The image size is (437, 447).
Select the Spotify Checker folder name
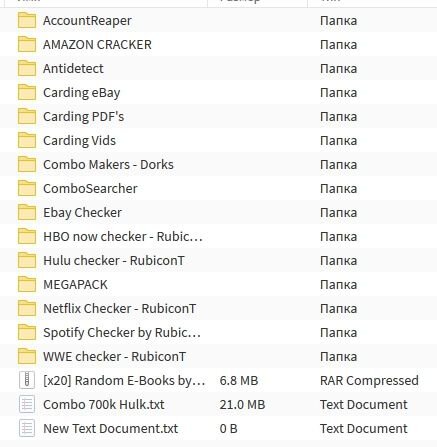tap(122, 333)
